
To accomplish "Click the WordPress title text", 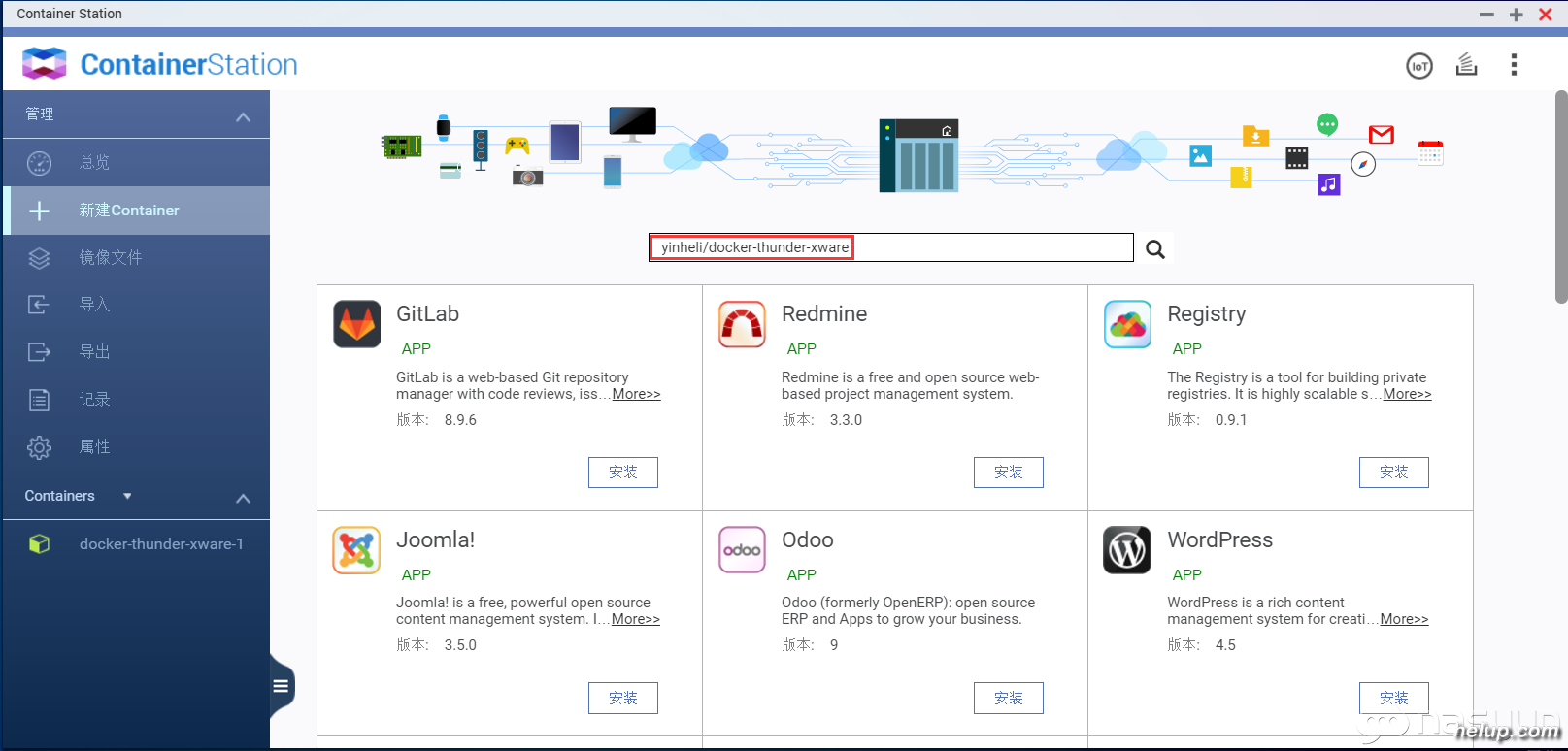I will coord(1219,540).
